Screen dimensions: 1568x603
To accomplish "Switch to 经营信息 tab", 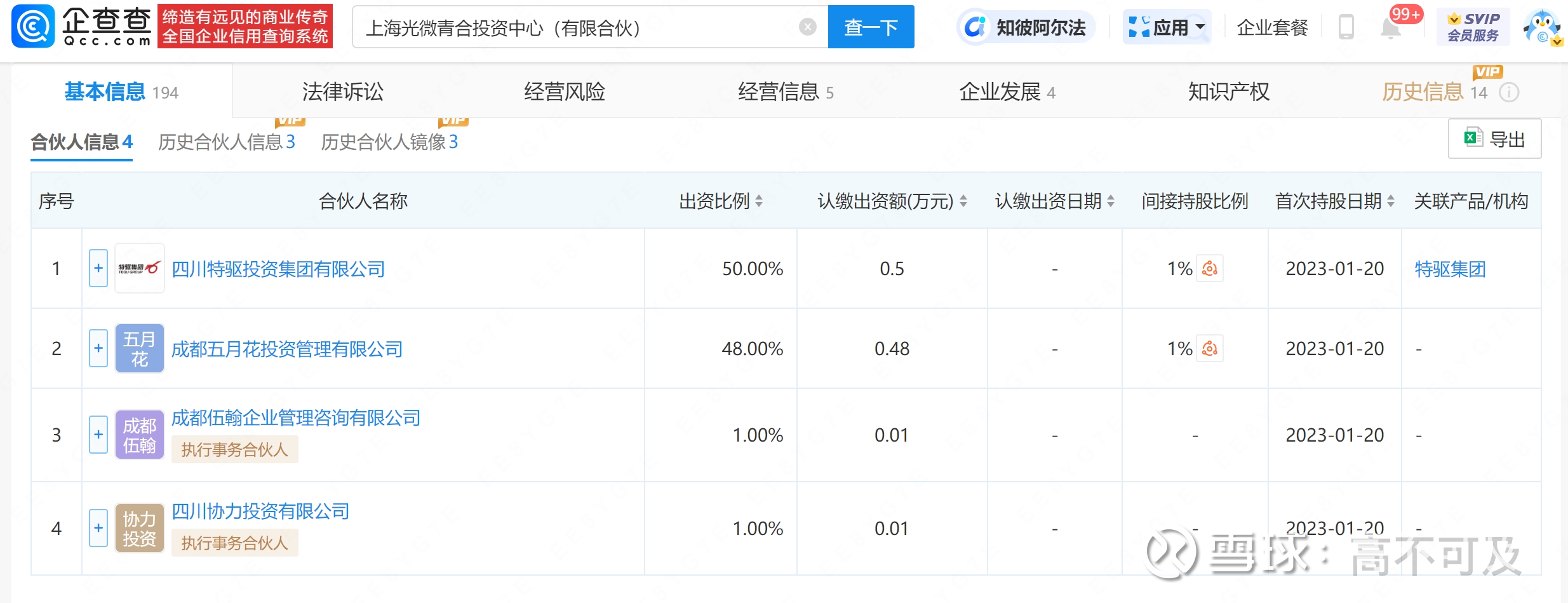I will 786,92.
